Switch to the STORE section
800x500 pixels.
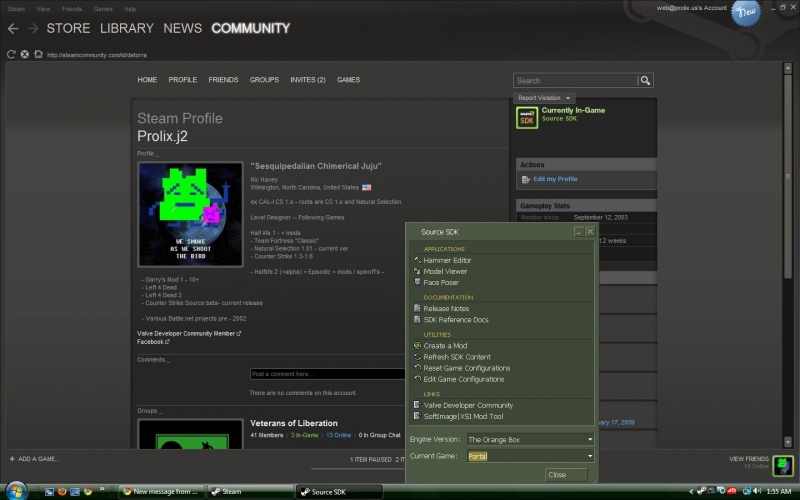[x=68, y=29]
